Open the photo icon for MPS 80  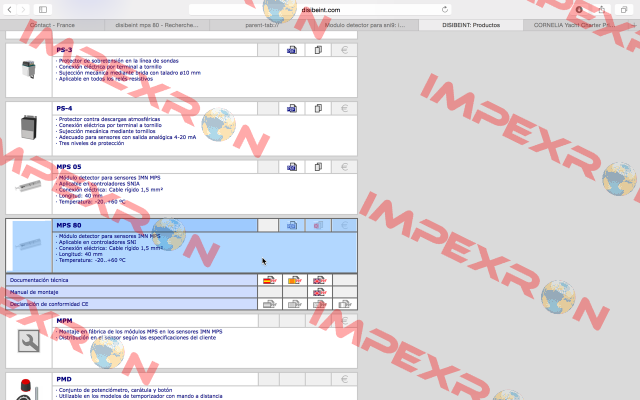292,225
